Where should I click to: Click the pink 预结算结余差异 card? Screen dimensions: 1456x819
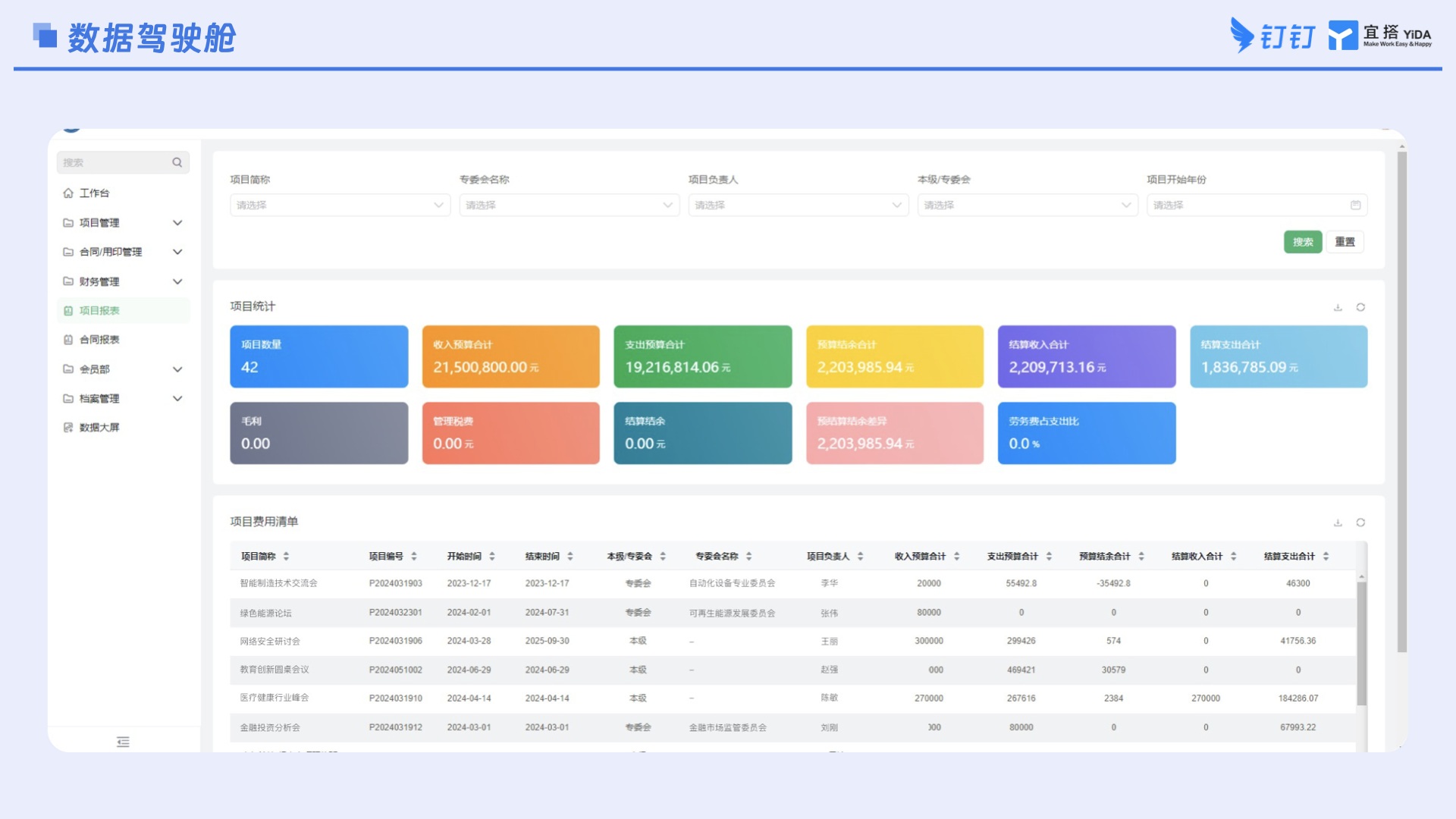click(x=895, y=433)
